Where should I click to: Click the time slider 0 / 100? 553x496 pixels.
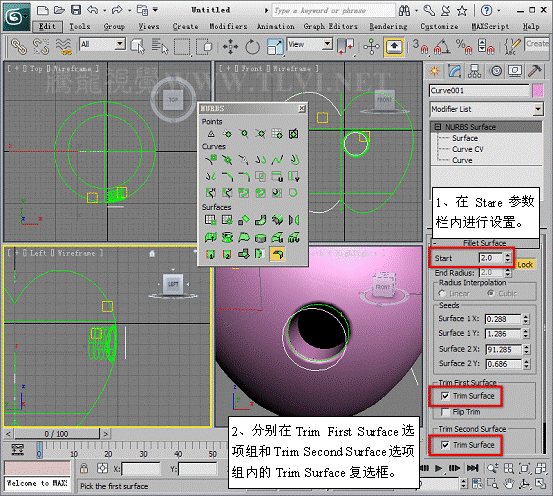tap(57, 434)
